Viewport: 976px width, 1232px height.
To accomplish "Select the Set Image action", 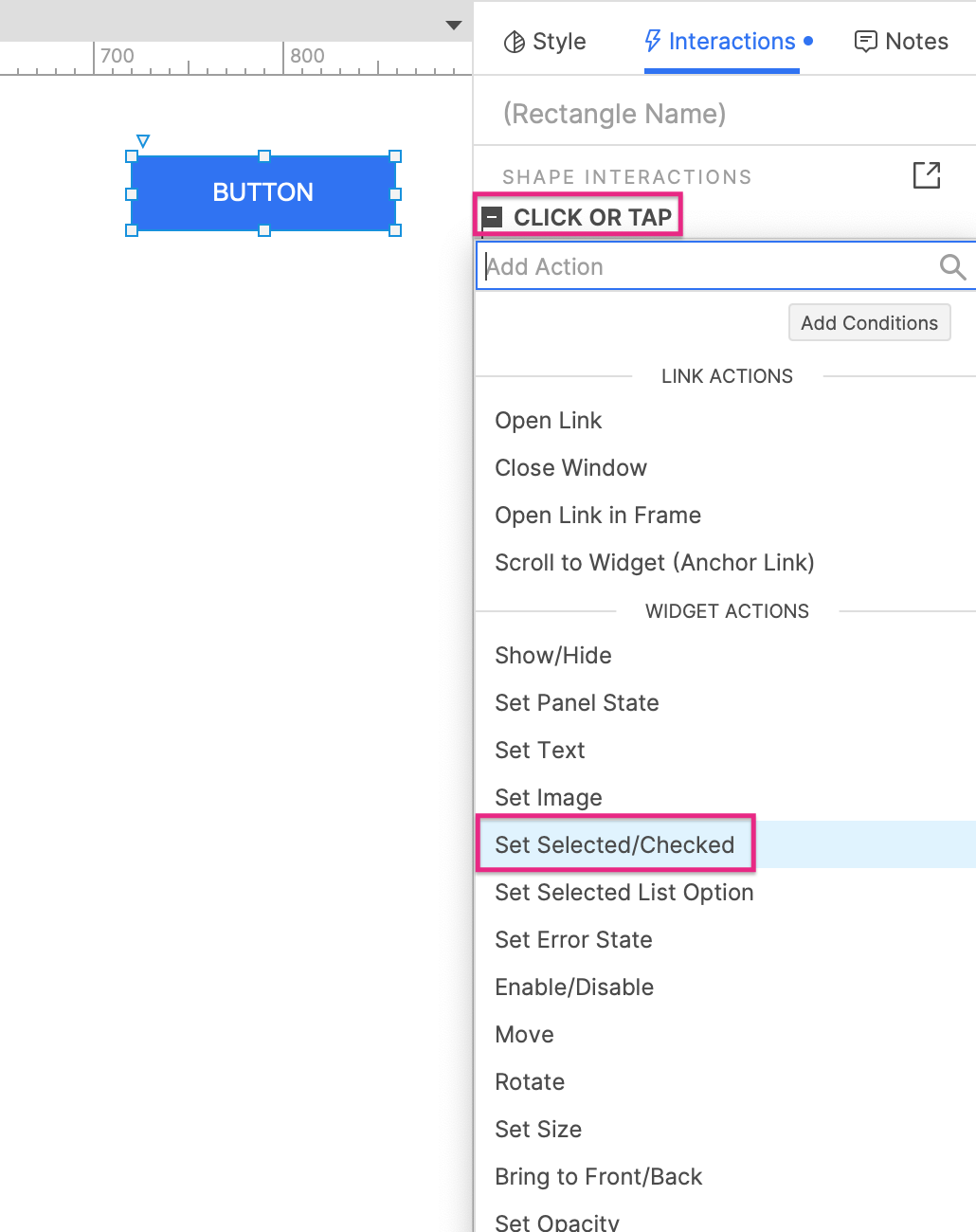I will (549, 798).
